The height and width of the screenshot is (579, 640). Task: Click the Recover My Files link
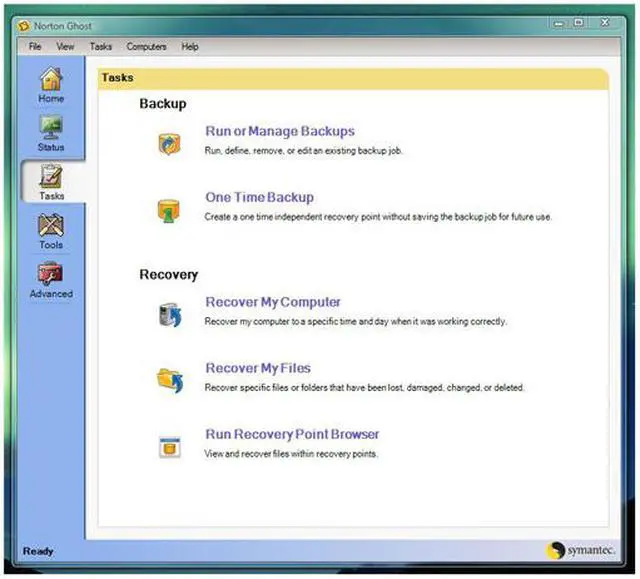pyautogui.click(x=258, y=368)
